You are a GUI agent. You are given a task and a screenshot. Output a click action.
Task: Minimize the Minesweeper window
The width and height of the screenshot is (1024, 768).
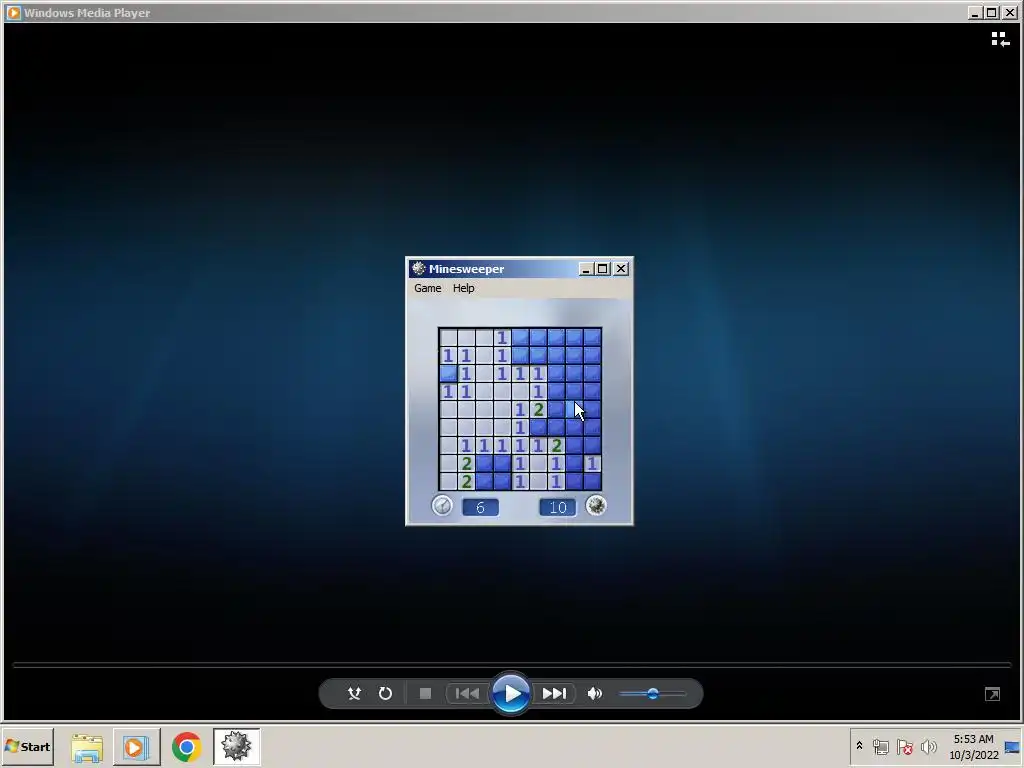(x=586, y=268)
